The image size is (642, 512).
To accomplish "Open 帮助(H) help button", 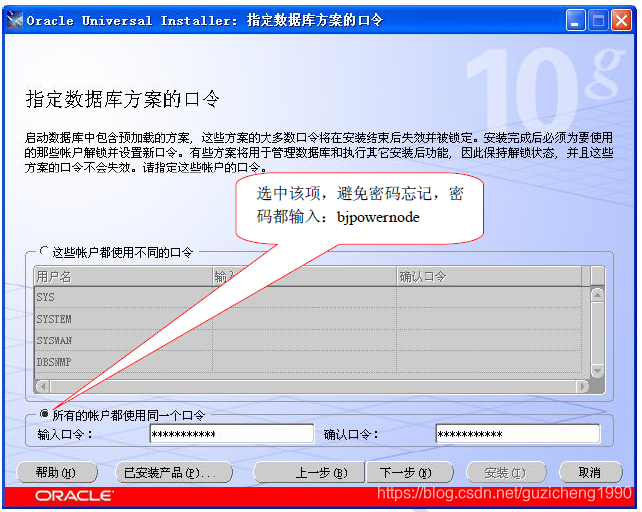I will pos(57,473).
